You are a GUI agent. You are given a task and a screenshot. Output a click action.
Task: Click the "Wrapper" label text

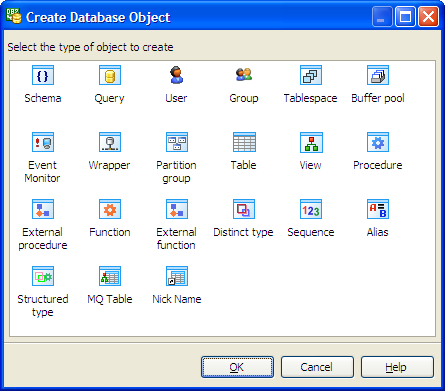[x=109, y=166]
